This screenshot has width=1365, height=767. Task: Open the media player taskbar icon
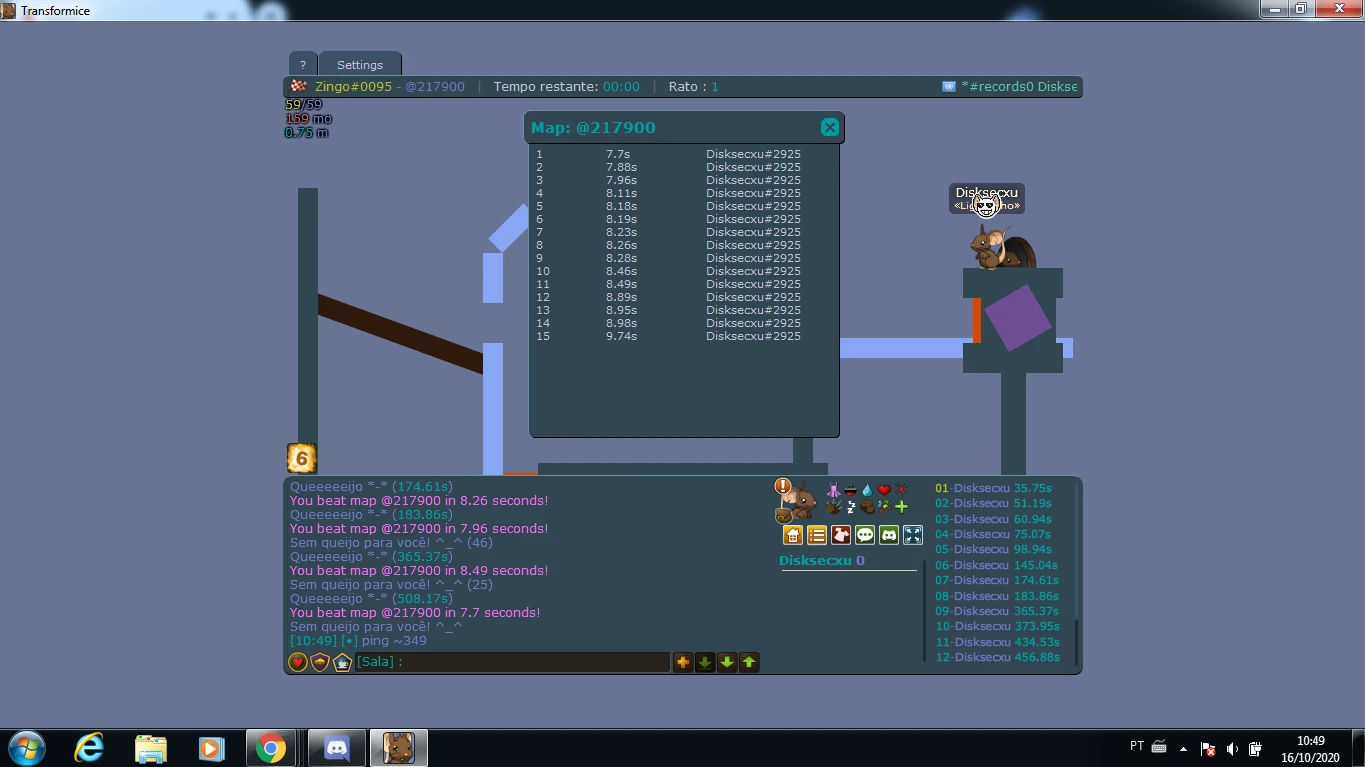point(211,748)
